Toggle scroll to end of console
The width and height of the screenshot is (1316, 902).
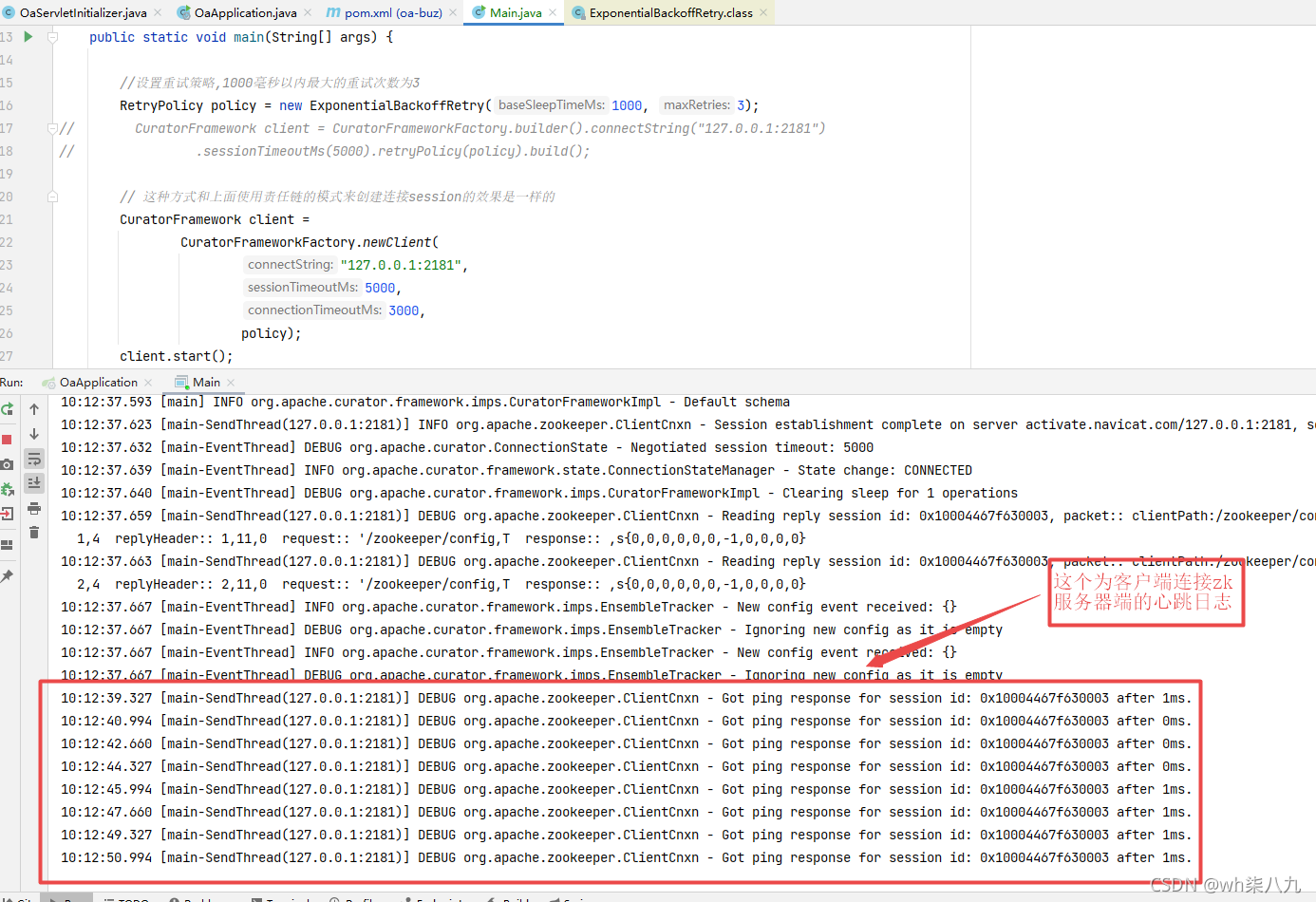pos(34,483)
